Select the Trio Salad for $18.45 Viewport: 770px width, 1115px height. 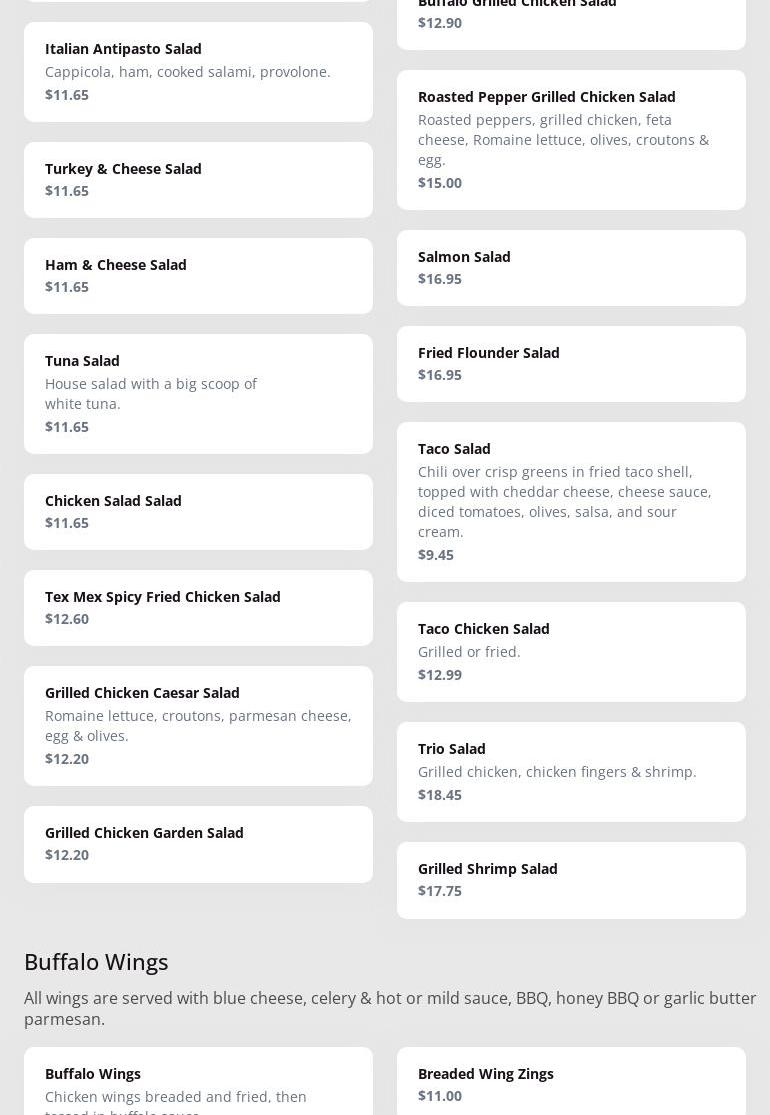pos(571,771)
